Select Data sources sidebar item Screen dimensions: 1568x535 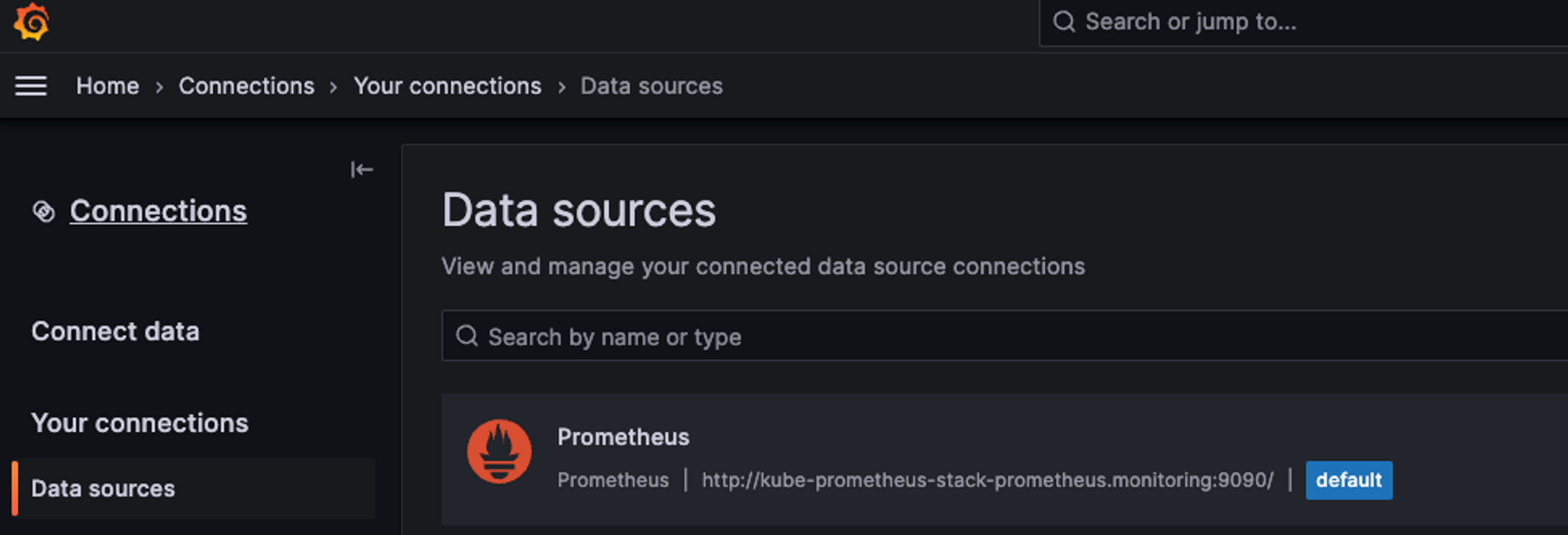point(194,488)
